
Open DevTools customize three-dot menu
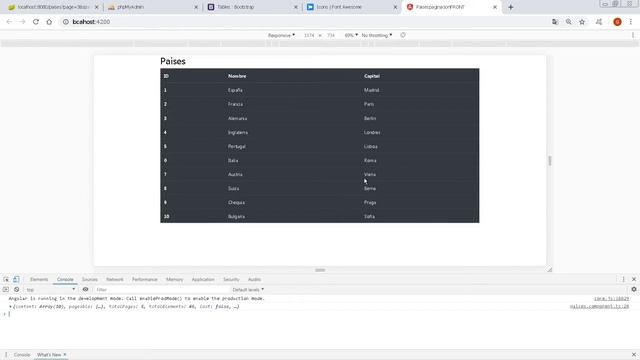point(623,279)
